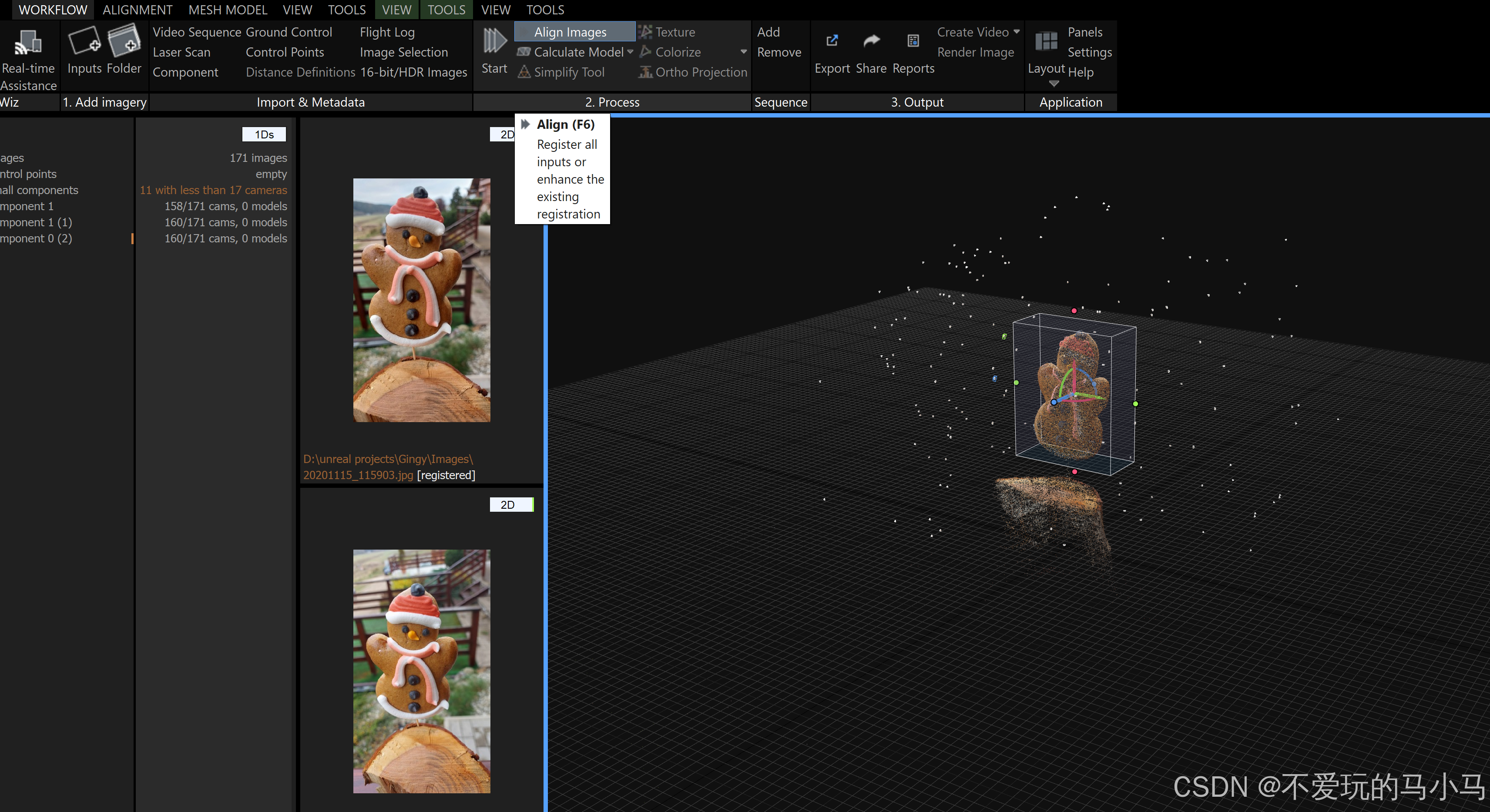This screenshot has height=812, width=1490.
Task: Click the upper gingerbread snowman photo thumbnail
Action: pyautogui.click(x=421, y=299)
